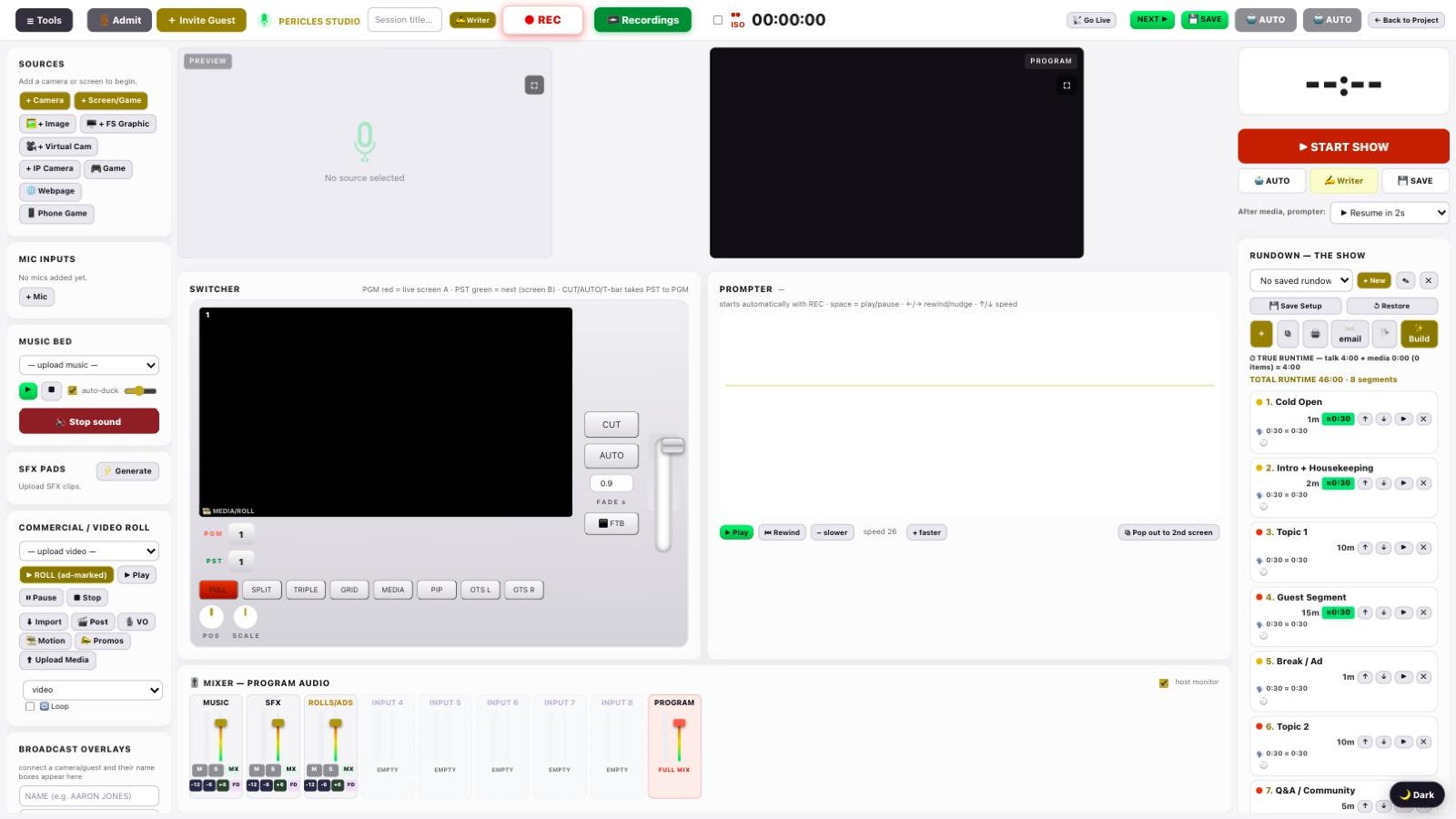This screenshot has width=1456, height=819.
Task: Play the Intro + Housekeeping segment
Action: 1404,483
